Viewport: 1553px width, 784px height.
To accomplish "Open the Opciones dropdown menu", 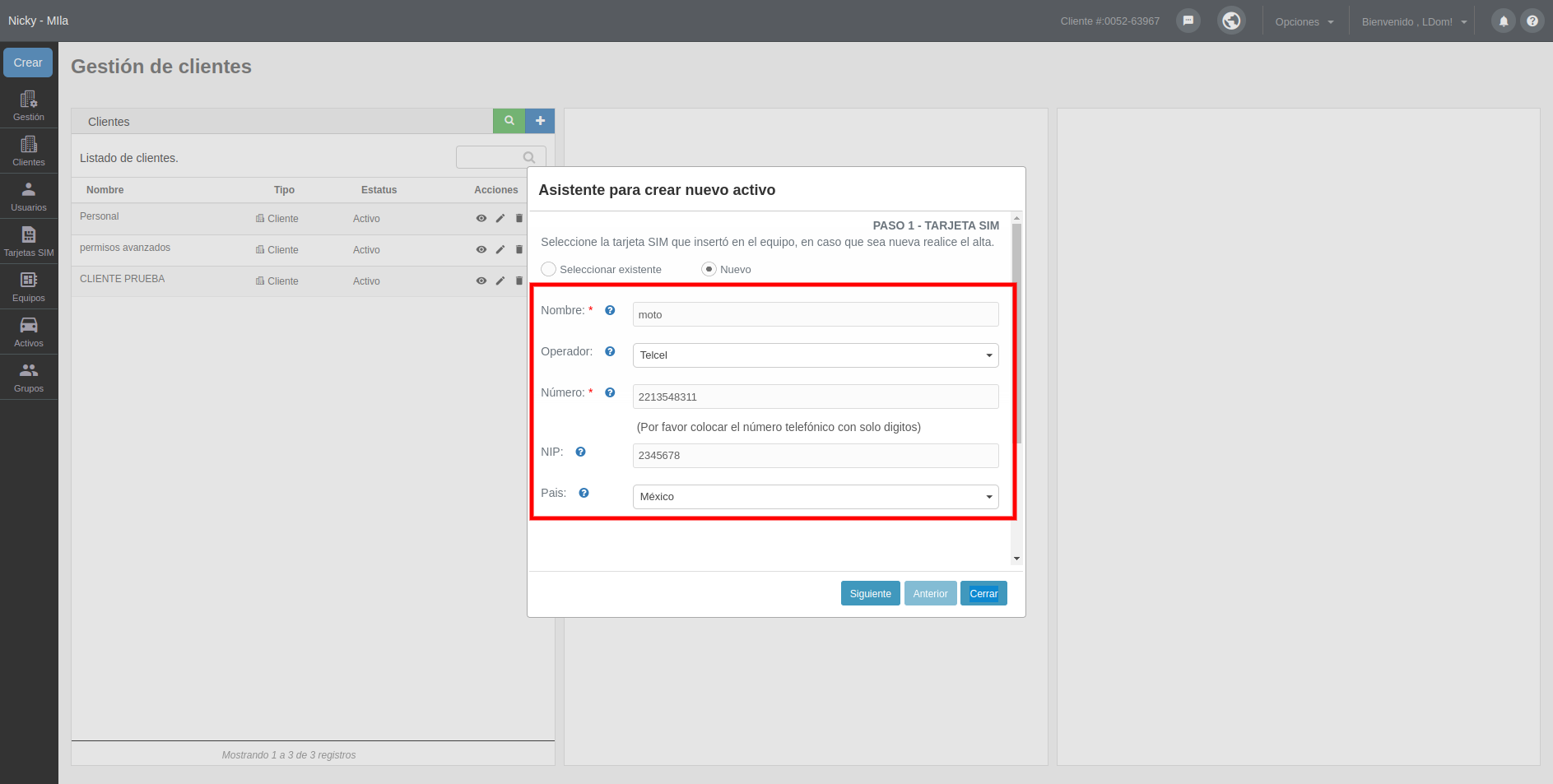I will point(1304,21).
